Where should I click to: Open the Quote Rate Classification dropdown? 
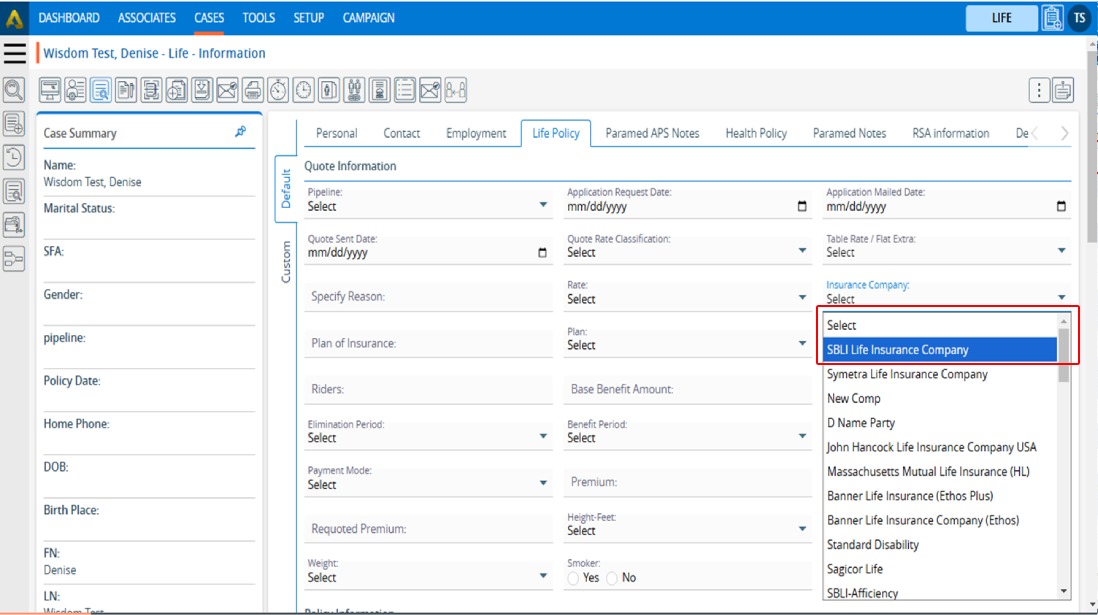point(687,252)
